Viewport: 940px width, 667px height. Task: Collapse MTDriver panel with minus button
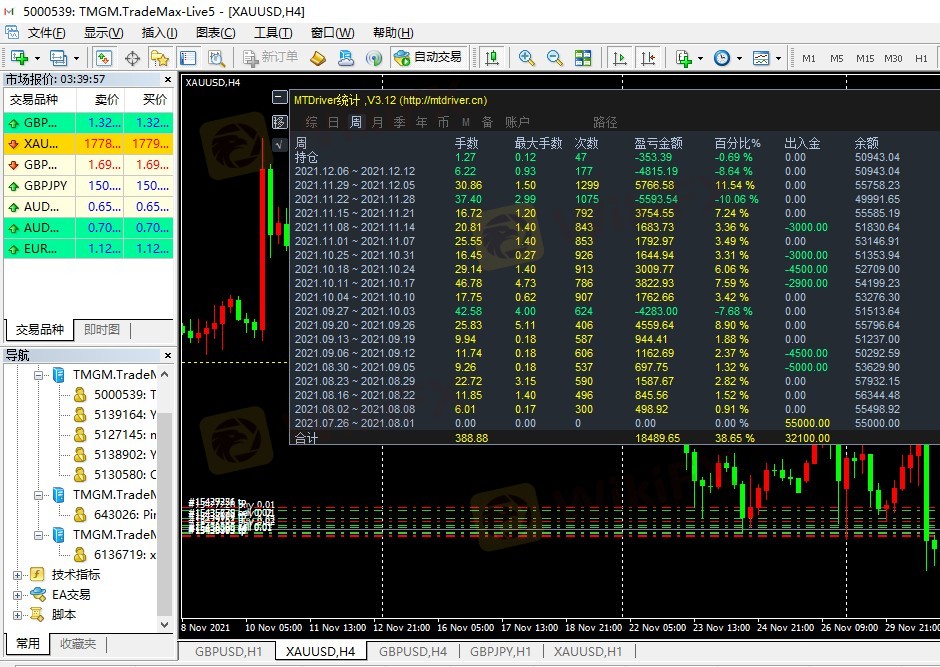pyautogui.click(x=279, y=98)
